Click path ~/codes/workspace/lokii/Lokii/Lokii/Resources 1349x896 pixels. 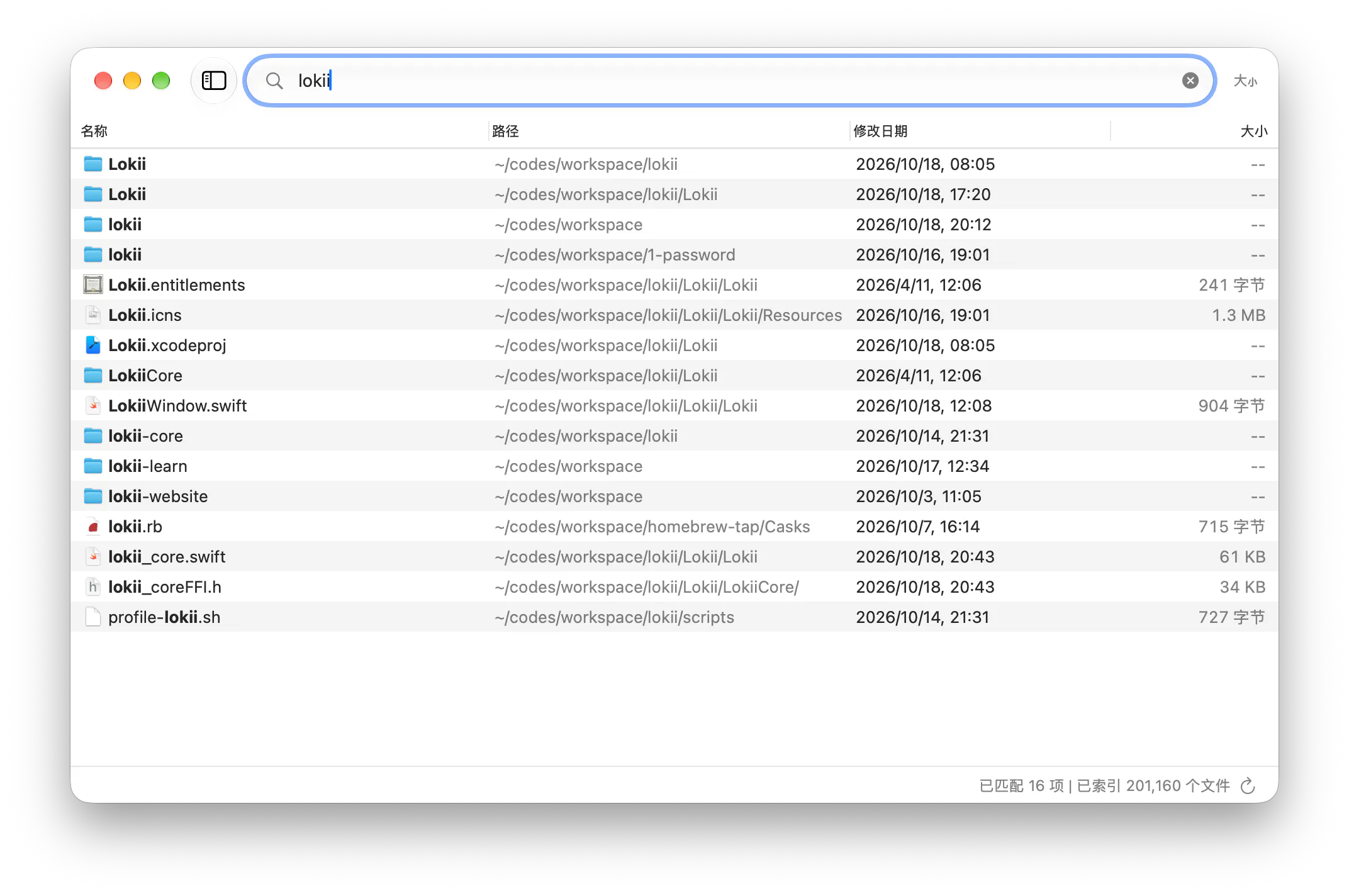tap(668, 315)
